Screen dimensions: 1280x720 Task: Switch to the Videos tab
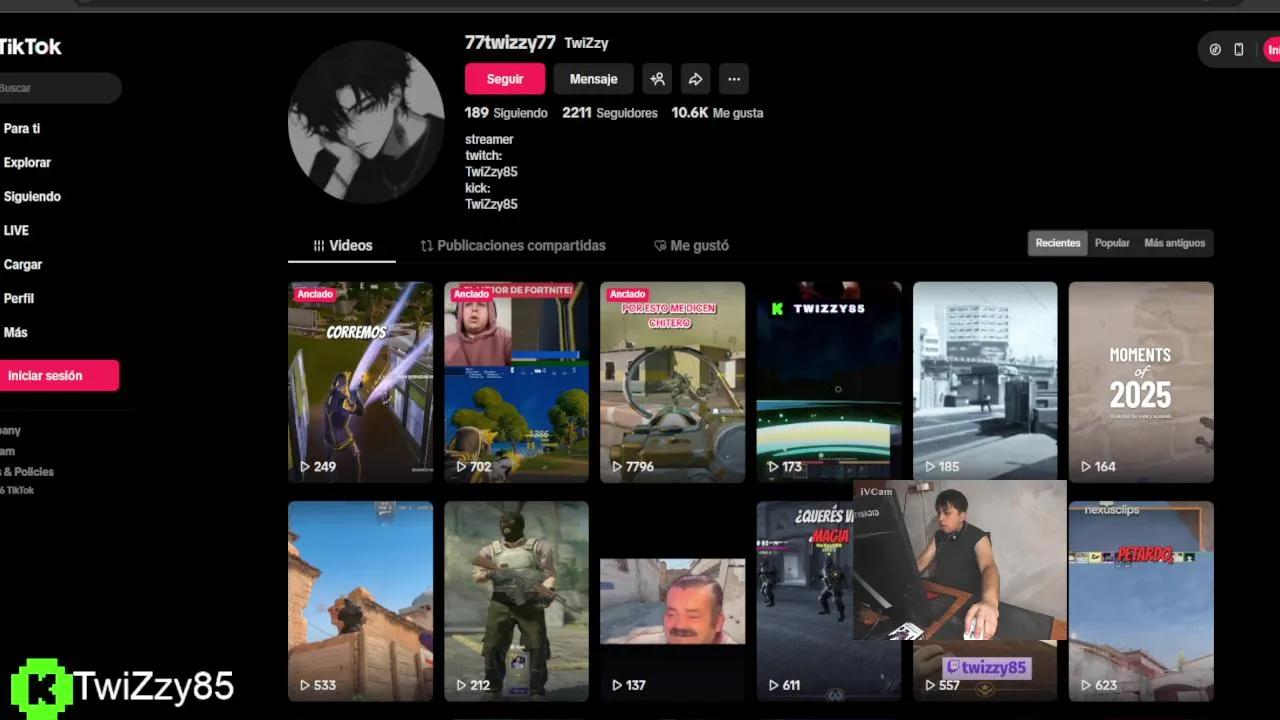pyautogui.click(x=342, y=245)
